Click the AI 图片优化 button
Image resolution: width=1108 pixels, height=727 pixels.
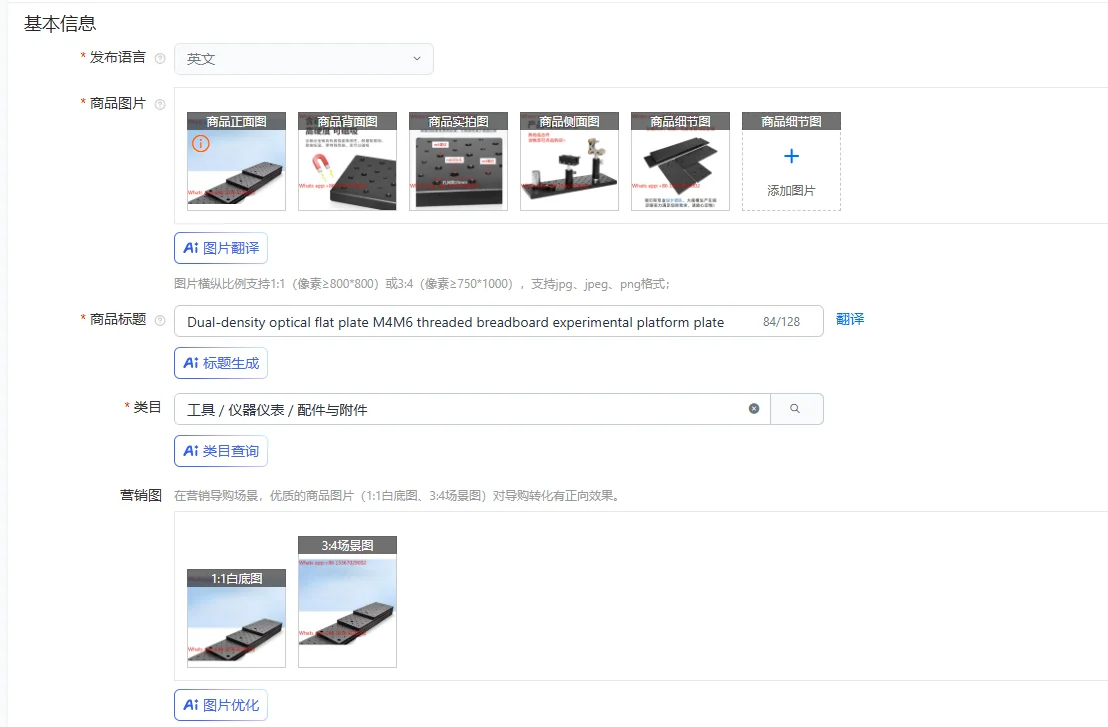tap(220, 705)
